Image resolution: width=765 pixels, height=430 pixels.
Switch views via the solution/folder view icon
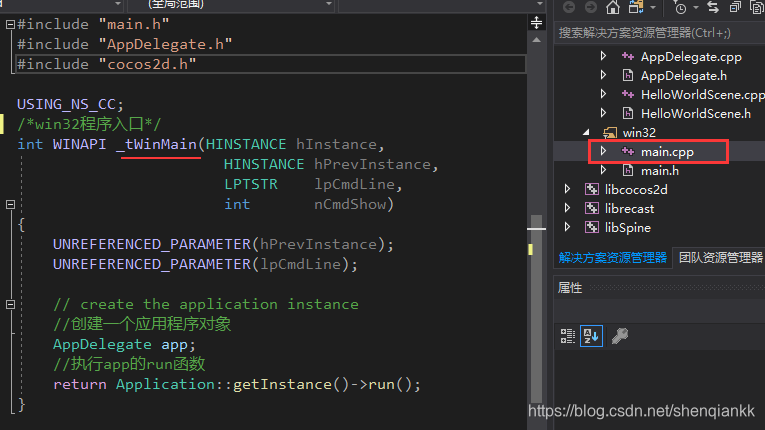(636, 7)
